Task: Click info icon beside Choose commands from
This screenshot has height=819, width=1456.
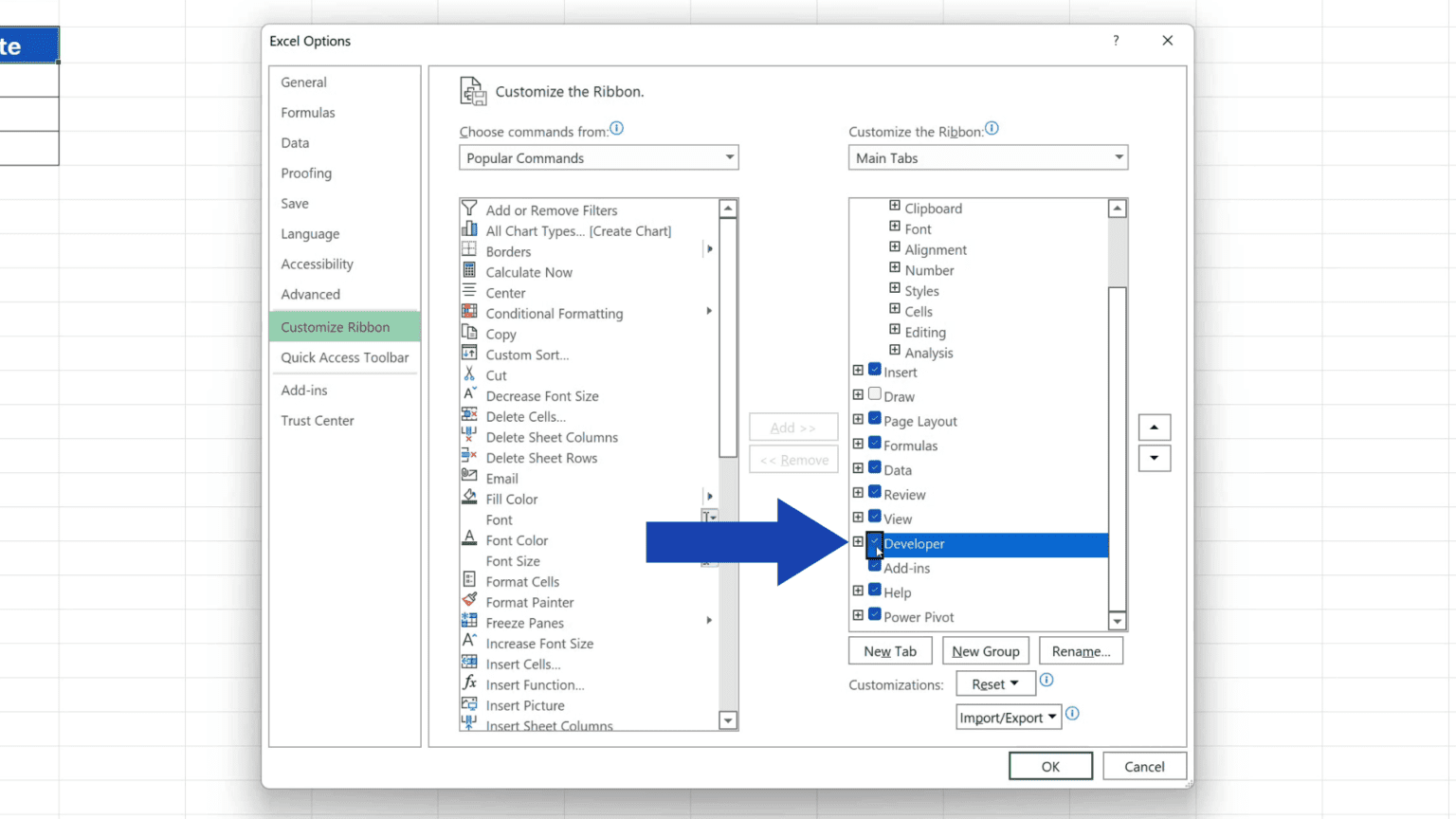Action: point(617,129)
